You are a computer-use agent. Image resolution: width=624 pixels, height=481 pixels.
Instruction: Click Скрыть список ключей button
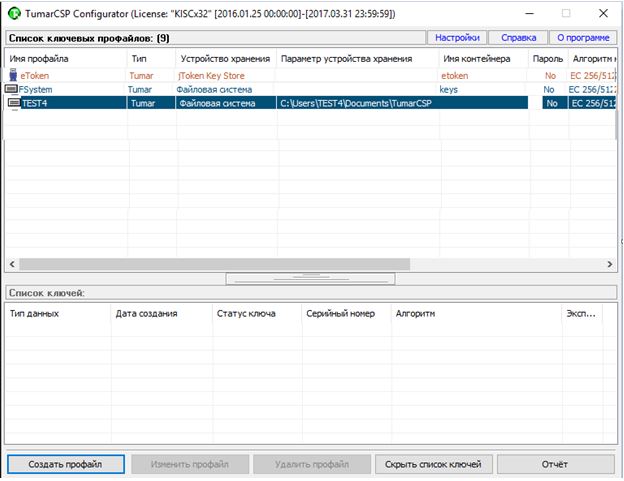pos(434,464)
